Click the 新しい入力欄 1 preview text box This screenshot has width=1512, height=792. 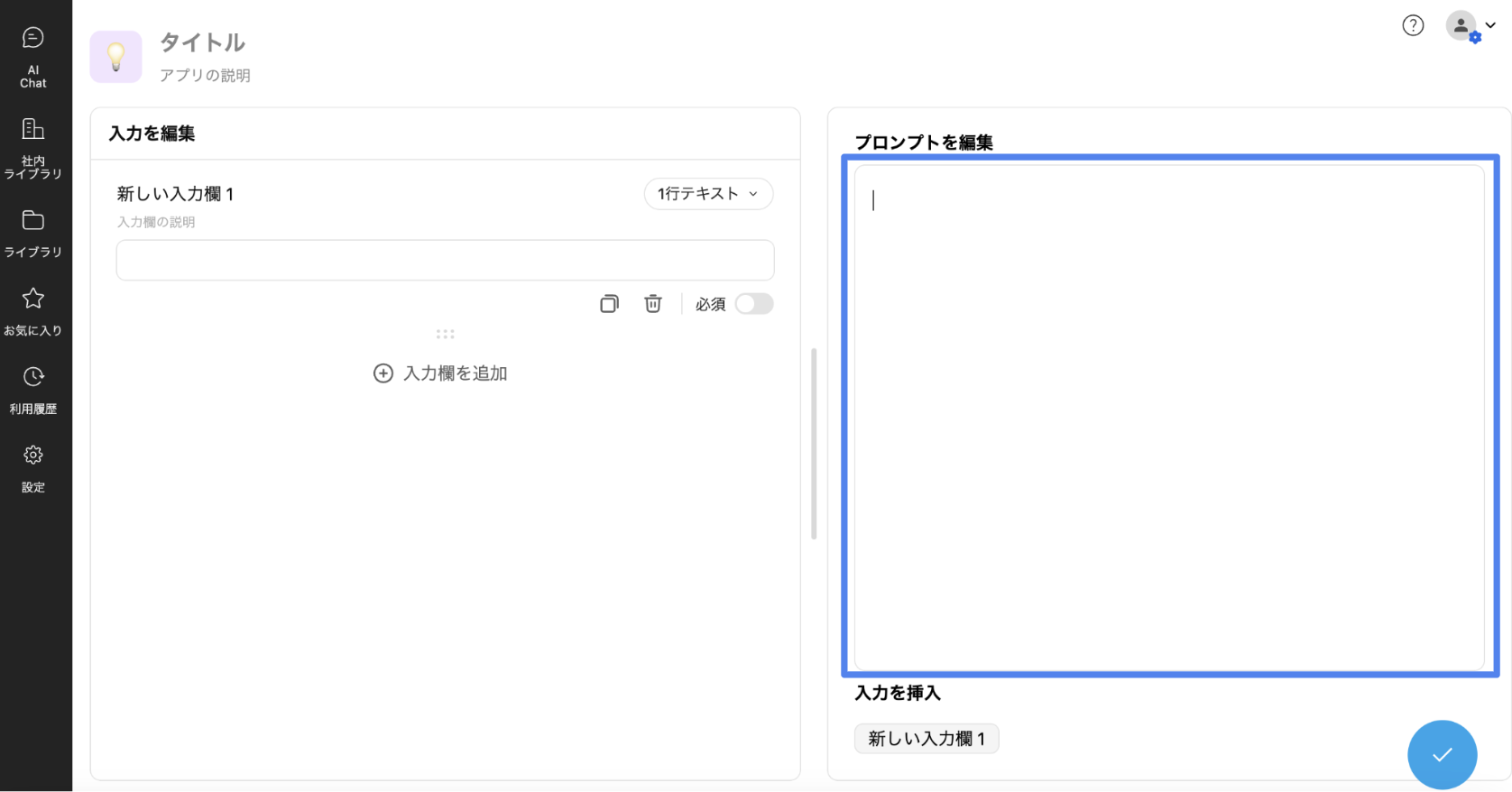[445, 260]
